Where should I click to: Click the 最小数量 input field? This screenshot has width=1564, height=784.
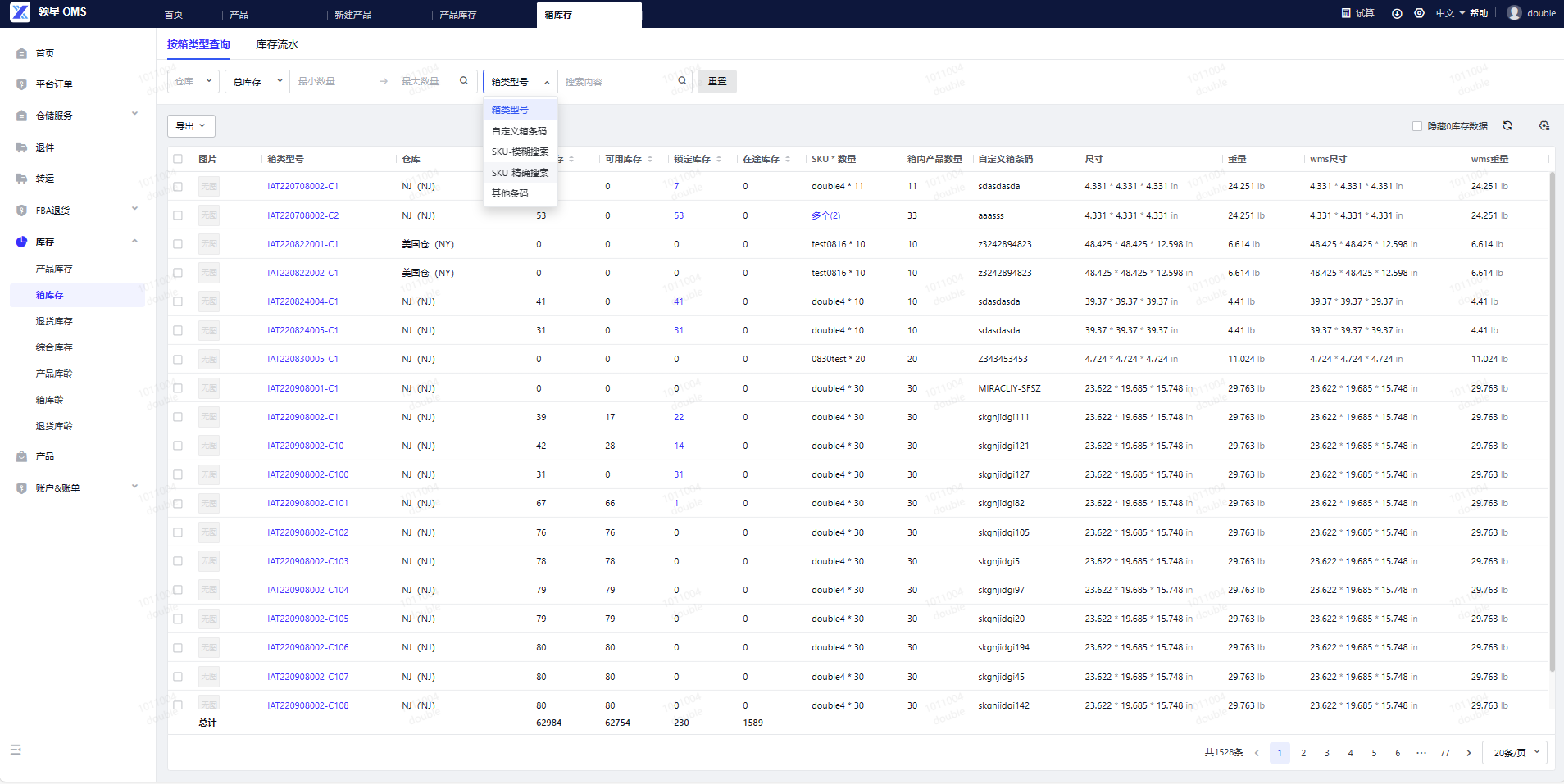pos(333,81)
